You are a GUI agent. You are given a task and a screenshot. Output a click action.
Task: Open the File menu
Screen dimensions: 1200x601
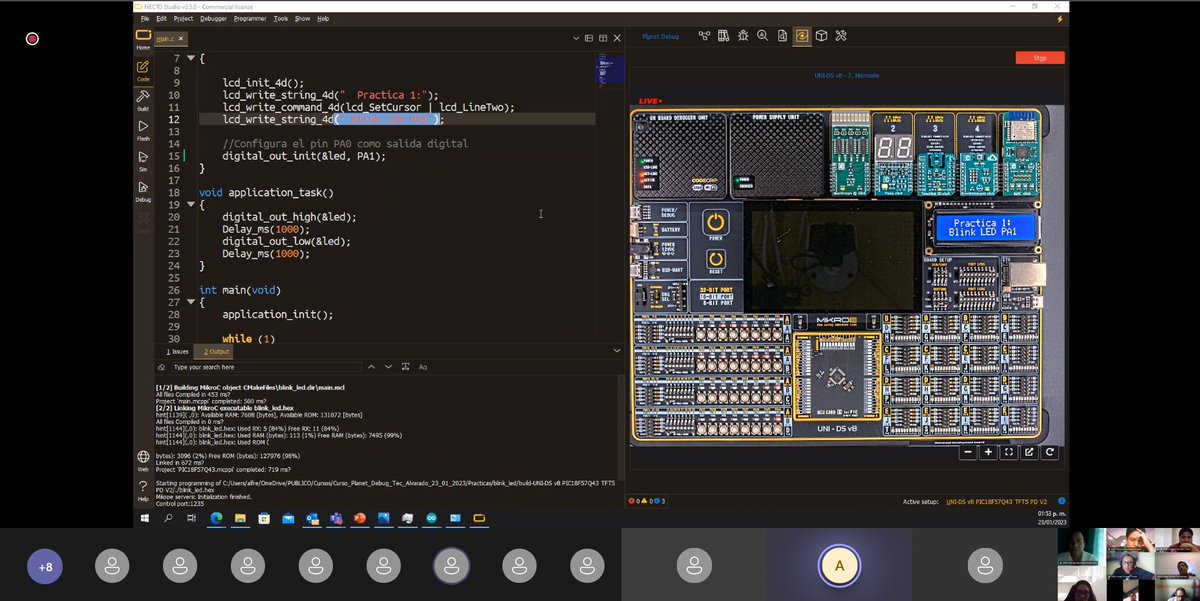pos(146,18)
